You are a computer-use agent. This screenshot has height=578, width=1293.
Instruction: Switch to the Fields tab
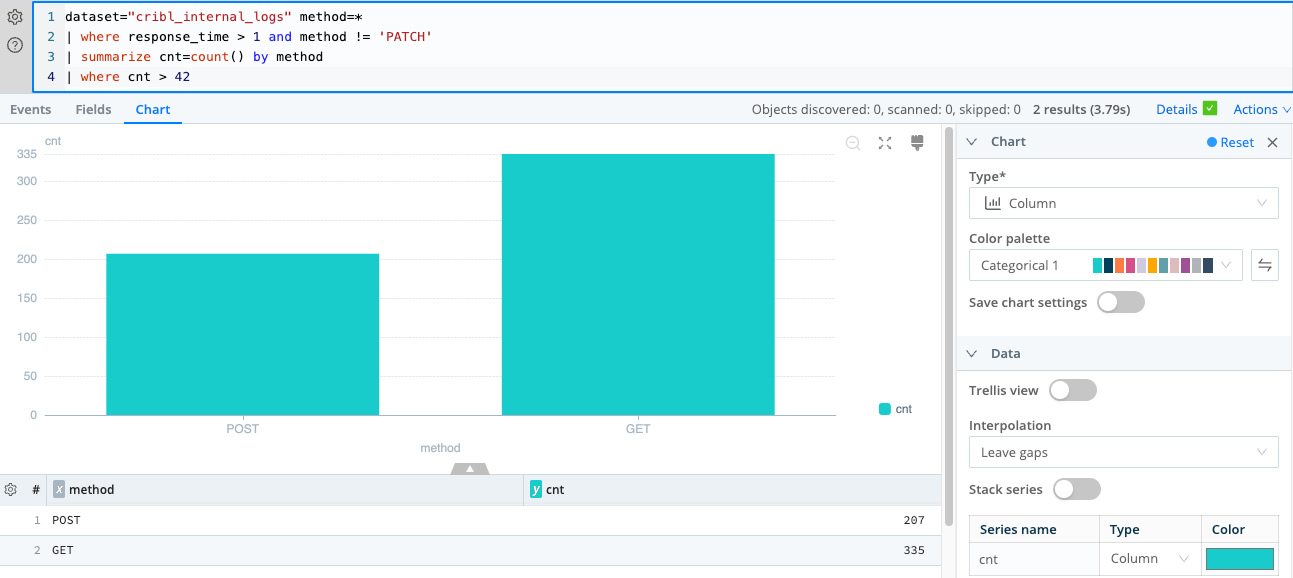pos(93,109)
